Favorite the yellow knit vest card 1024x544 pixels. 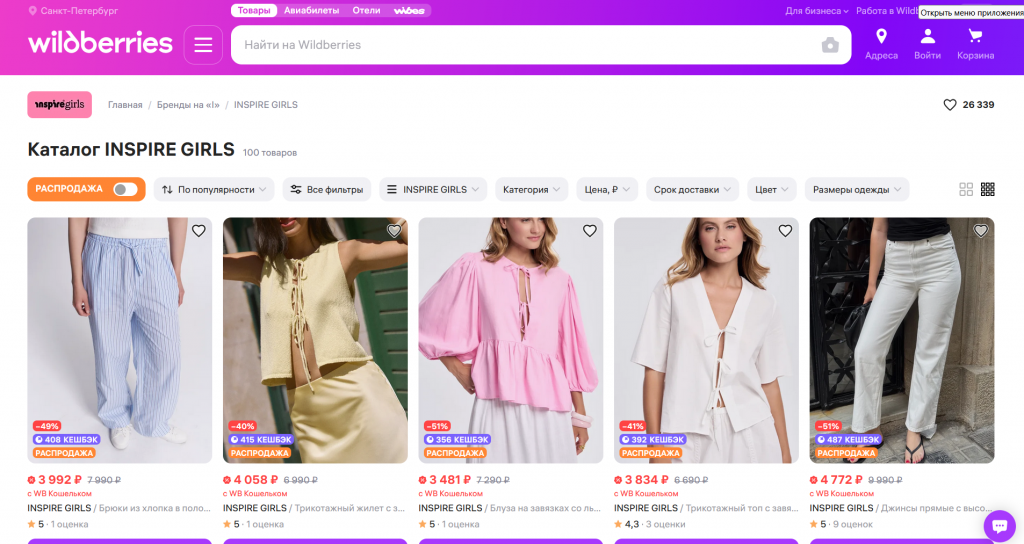pyautogui.click(x=394, y=231)
